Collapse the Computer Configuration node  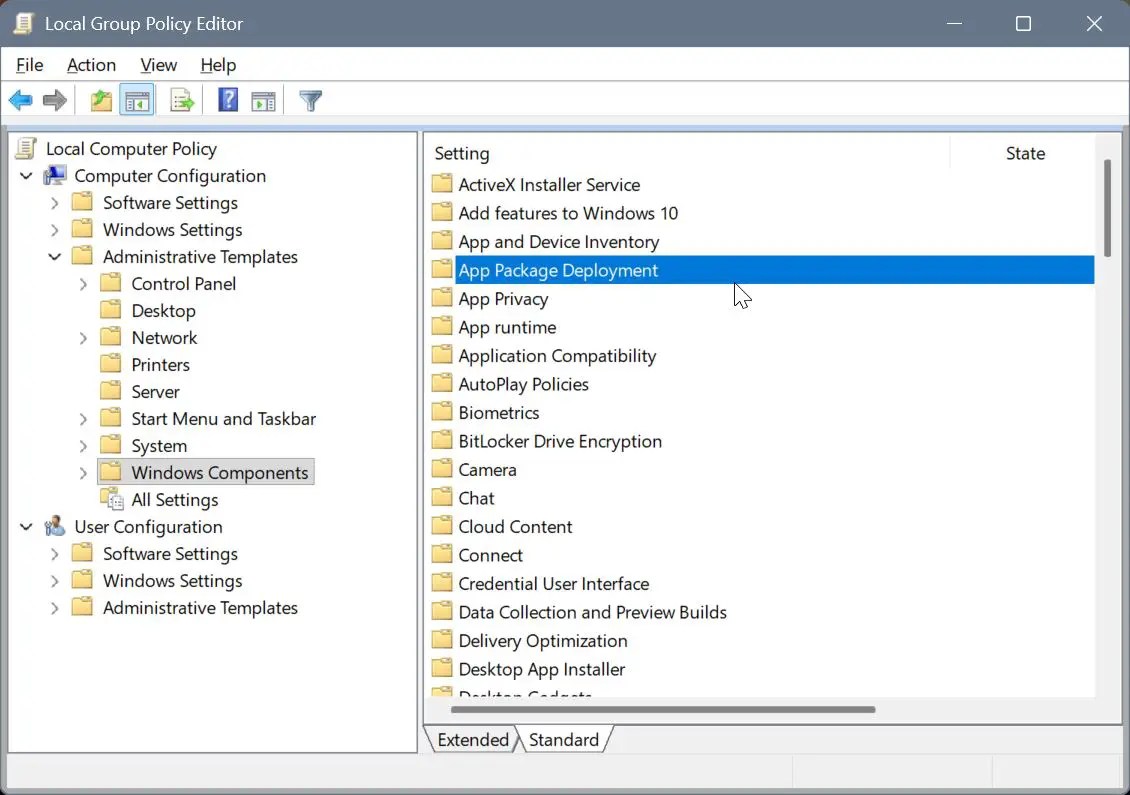tap(26, 176)
